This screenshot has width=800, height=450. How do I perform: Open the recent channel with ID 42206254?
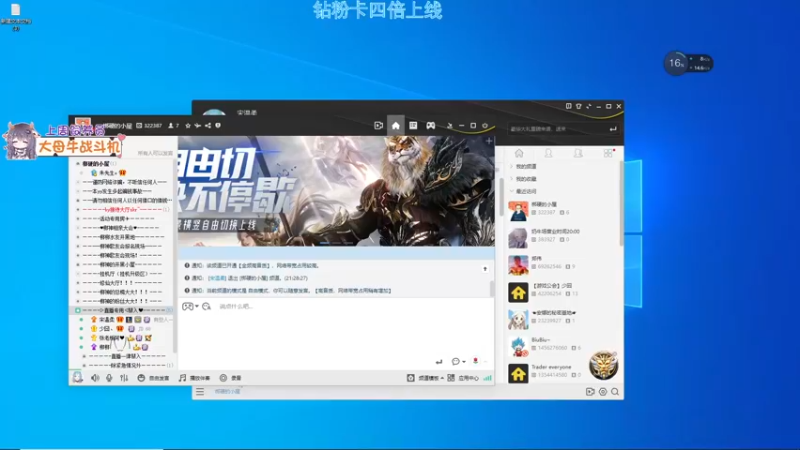tap(561, 291)
